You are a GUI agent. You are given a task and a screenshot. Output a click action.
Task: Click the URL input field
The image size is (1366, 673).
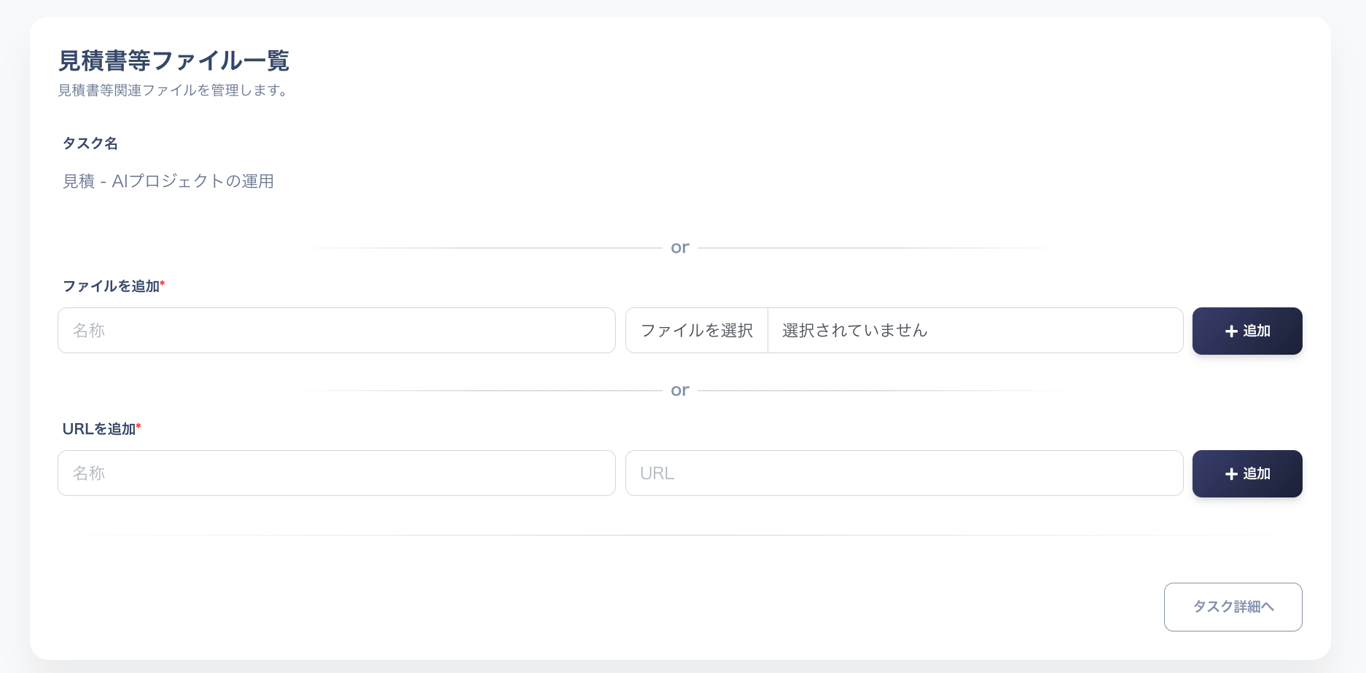click(x=904, y=472)
